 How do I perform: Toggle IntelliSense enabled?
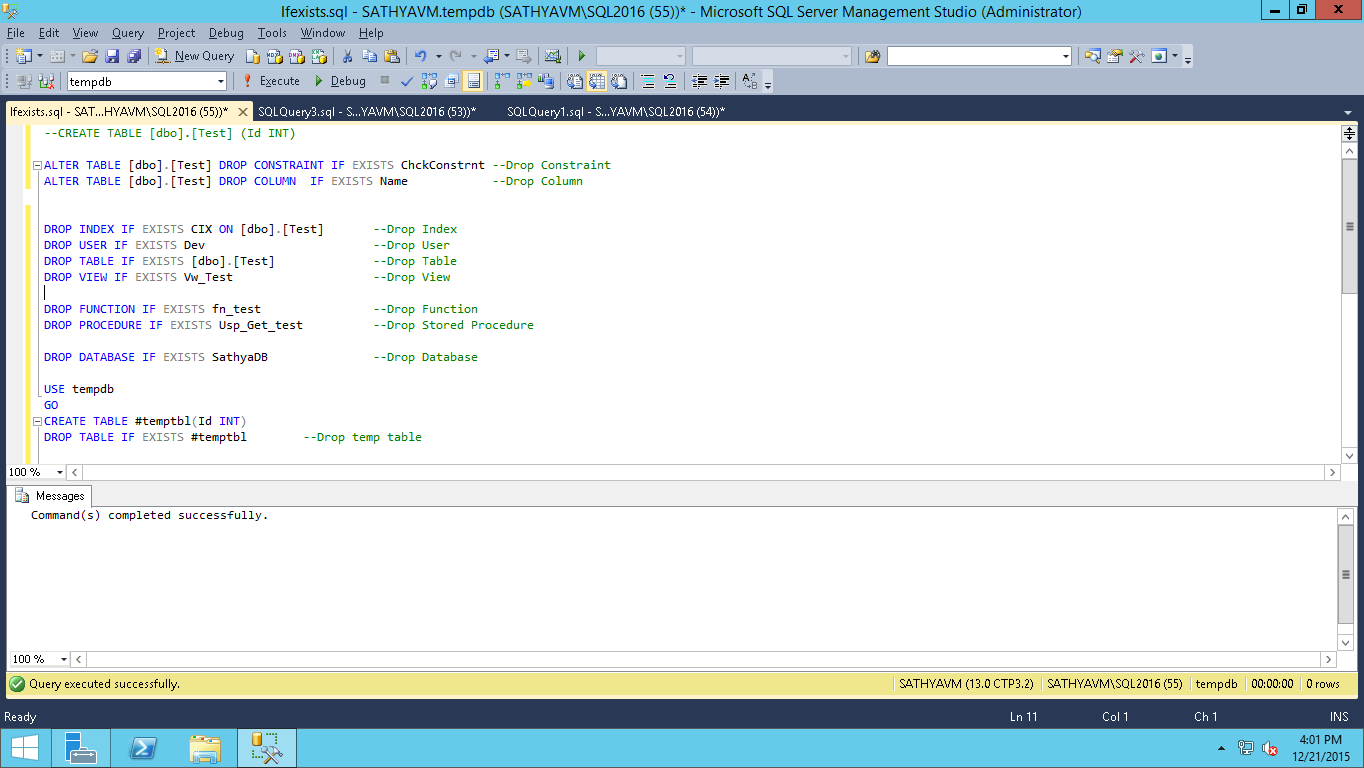coord(474,79)
